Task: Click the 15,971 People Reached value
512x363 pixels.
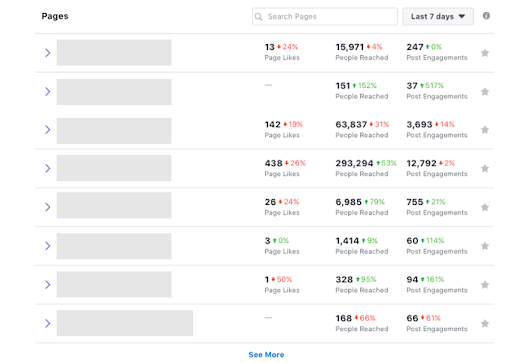Action: 349,47
